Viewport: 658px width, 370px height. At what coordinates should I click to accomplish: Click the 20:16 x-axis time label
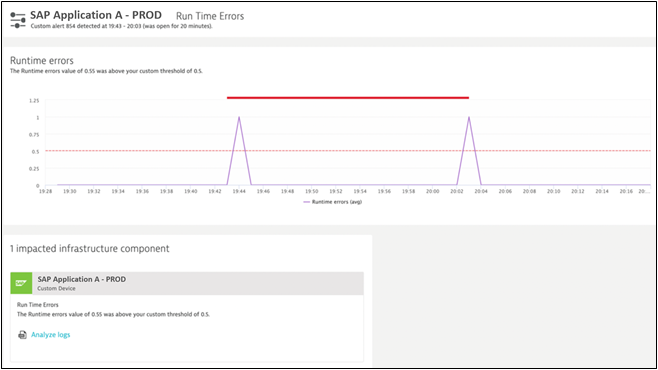pyautogui.click(x=626, y=191)
